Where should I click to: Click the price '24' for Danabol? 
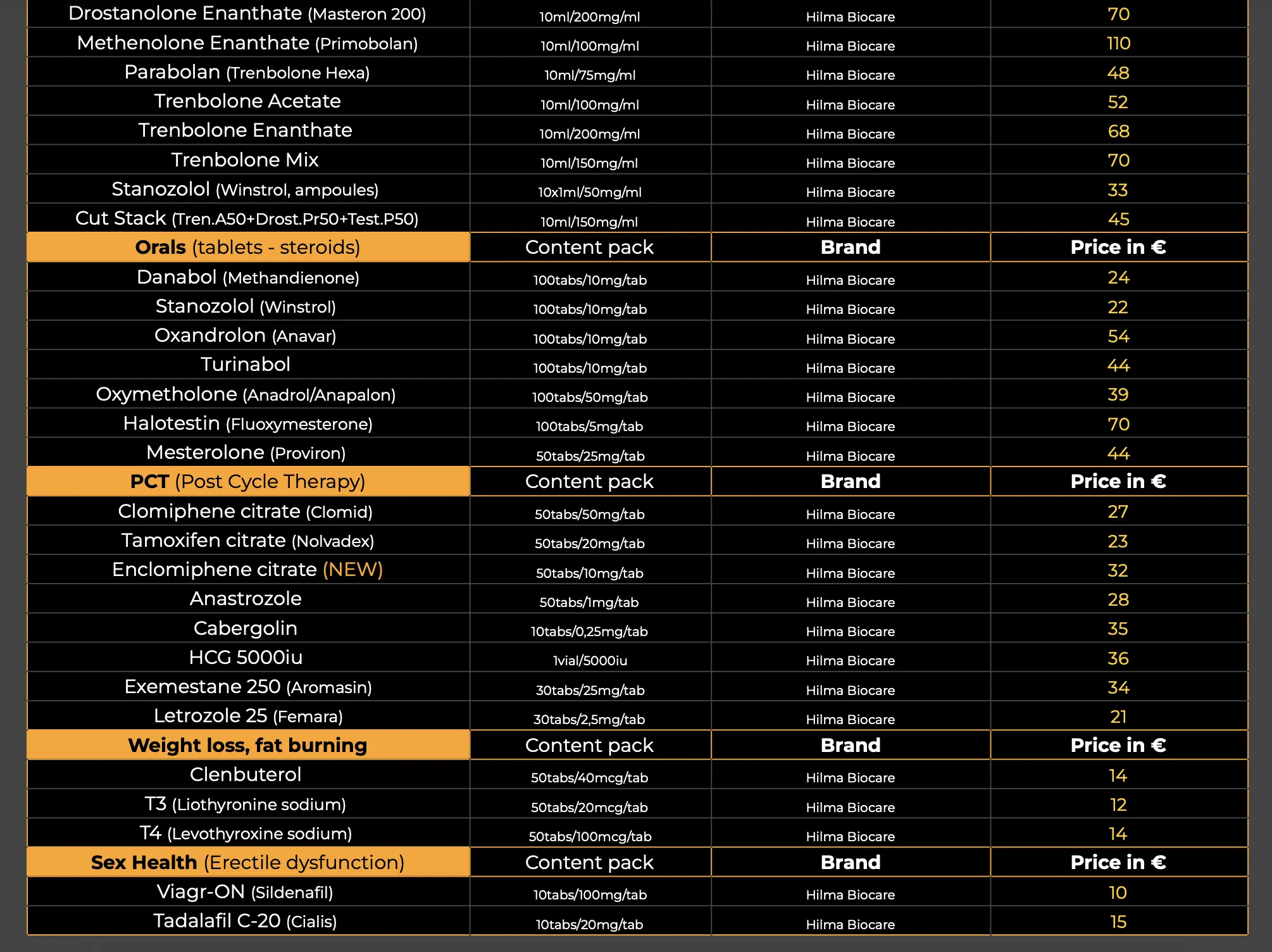coord(1118,278)
